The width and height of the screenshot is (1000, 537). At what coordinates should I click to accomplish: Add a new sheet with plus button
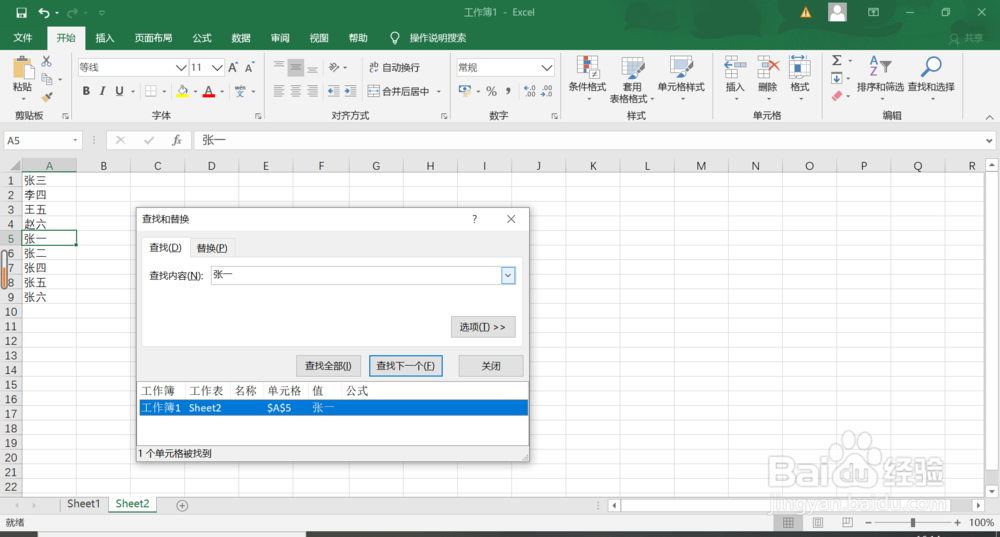tap(182, 505)
